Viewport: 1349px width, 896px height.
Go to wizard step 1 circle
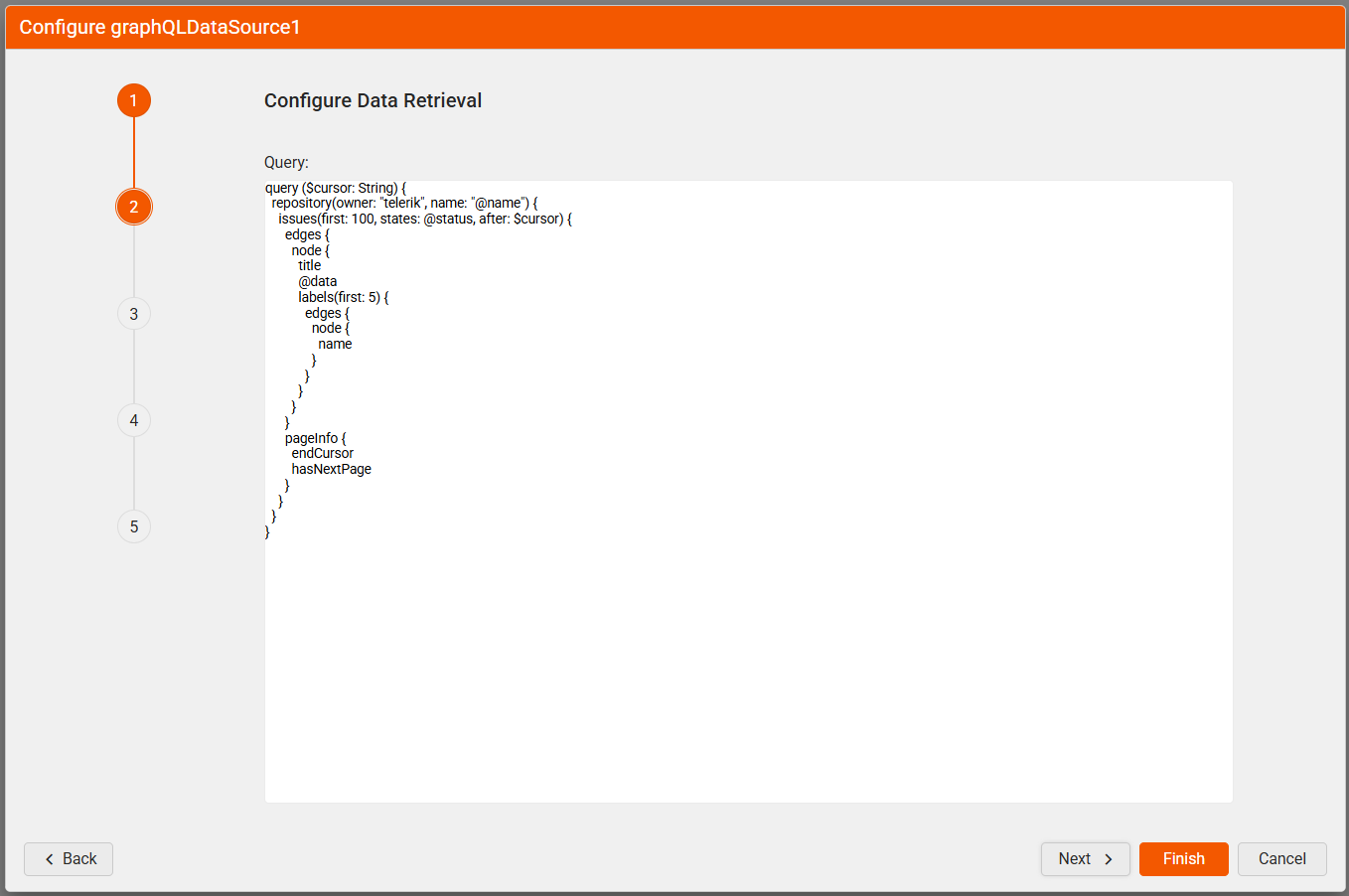134,100
